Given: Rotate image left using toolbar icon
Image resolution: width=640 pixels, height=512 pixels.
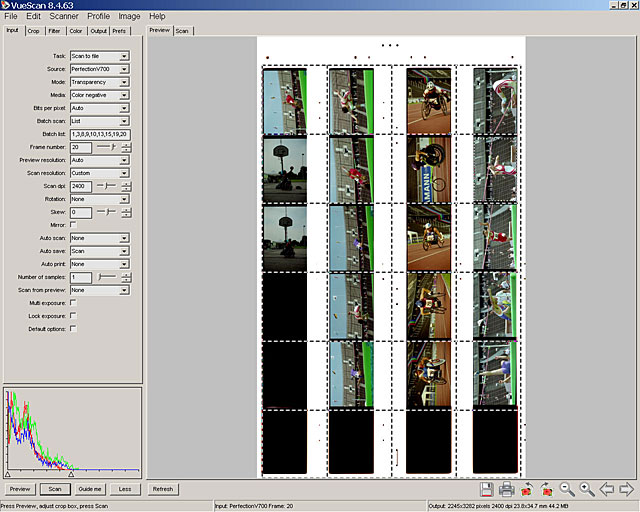Looking at the screenshot, I should tap(527, 489).
